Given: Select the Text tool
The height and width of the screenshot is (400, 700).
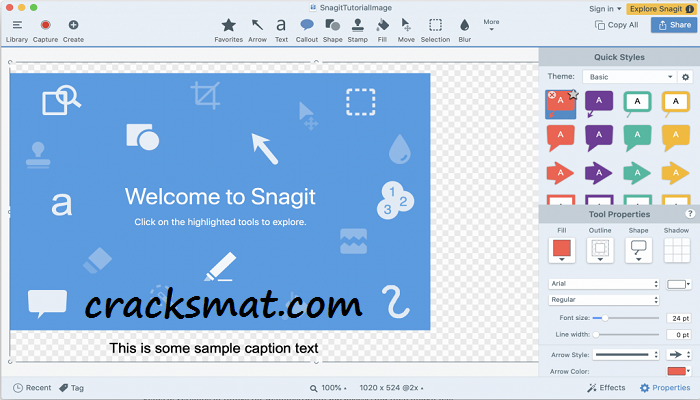Looking at the screenshot, I should point(281,31).
